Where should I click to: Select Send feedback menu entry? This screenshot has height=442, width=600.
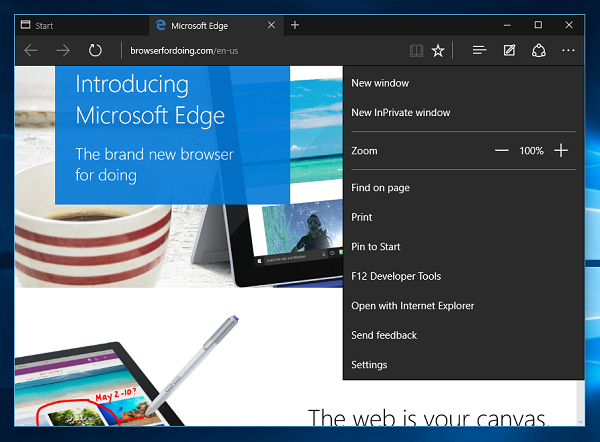pos(463,335)
